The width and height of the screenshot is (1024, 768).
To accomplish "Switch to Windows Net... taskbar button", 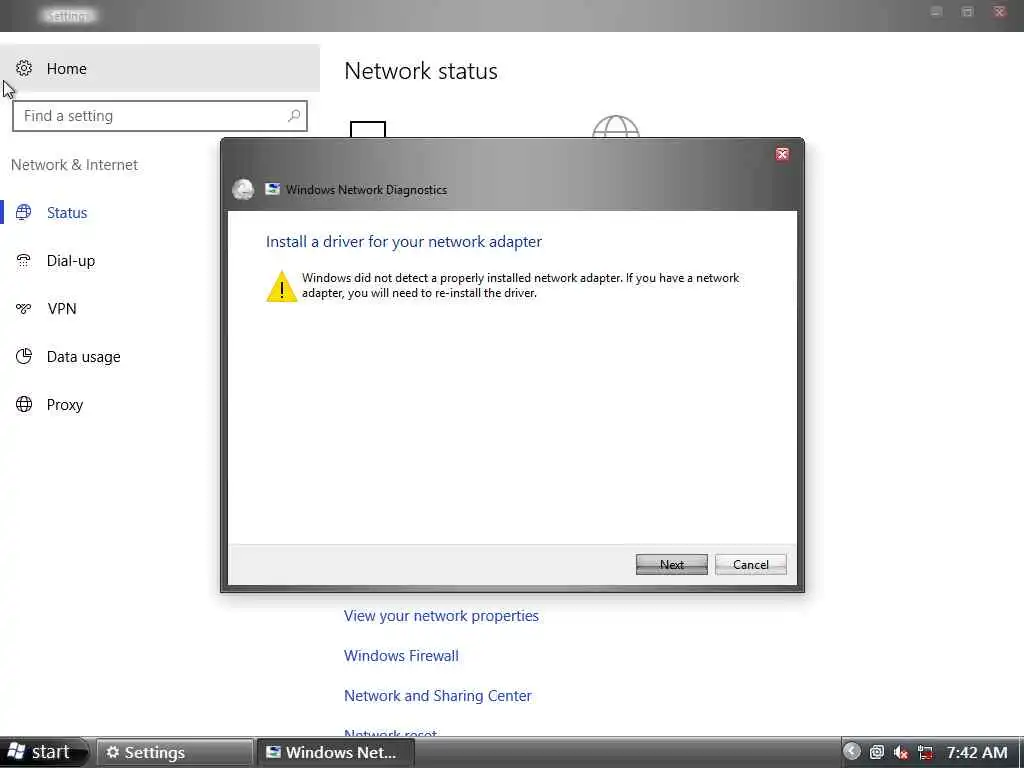I will (335, 752).
